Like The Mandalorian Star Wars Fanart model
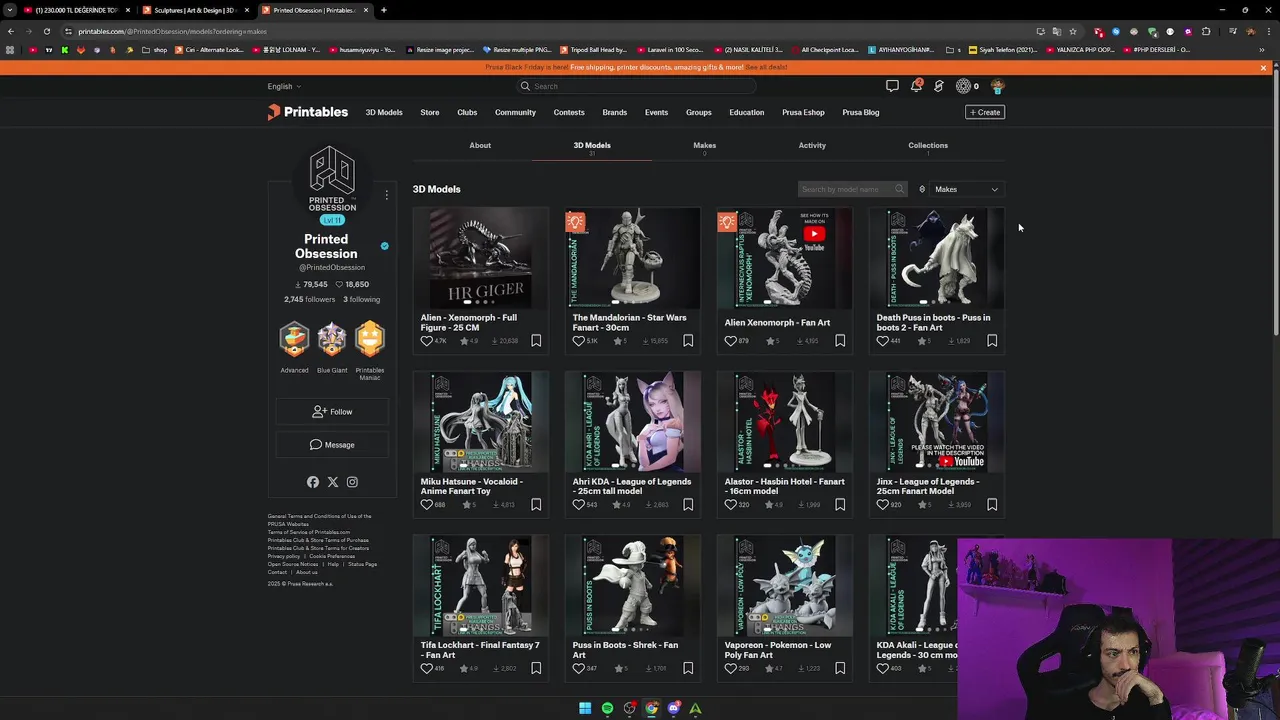The width and height of the screenshot is (1280, 720). [x=578, y=341]
